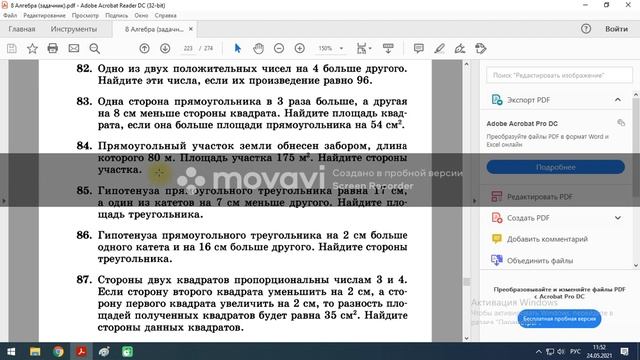Zoom in with the plus icon
Image resolution: width=640 pixels, height=360 pixels.
click(x=300, y=49)
